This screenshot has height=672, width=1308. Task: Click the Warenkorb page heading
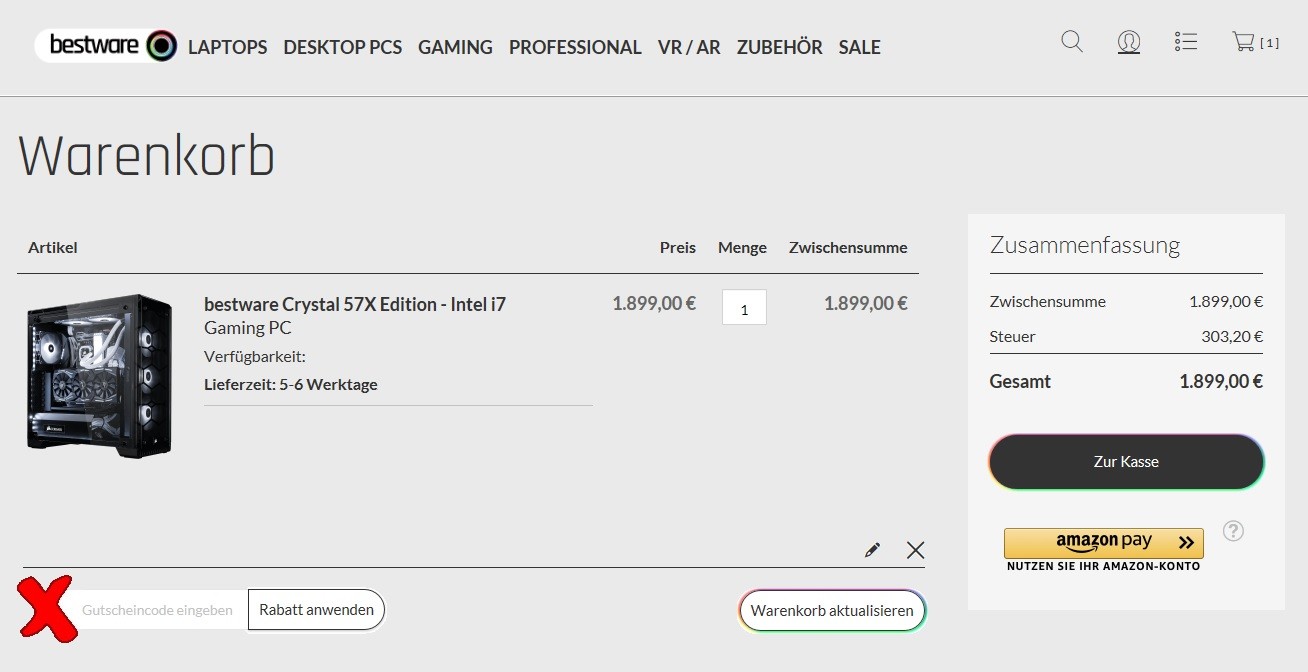pos(146,157)
